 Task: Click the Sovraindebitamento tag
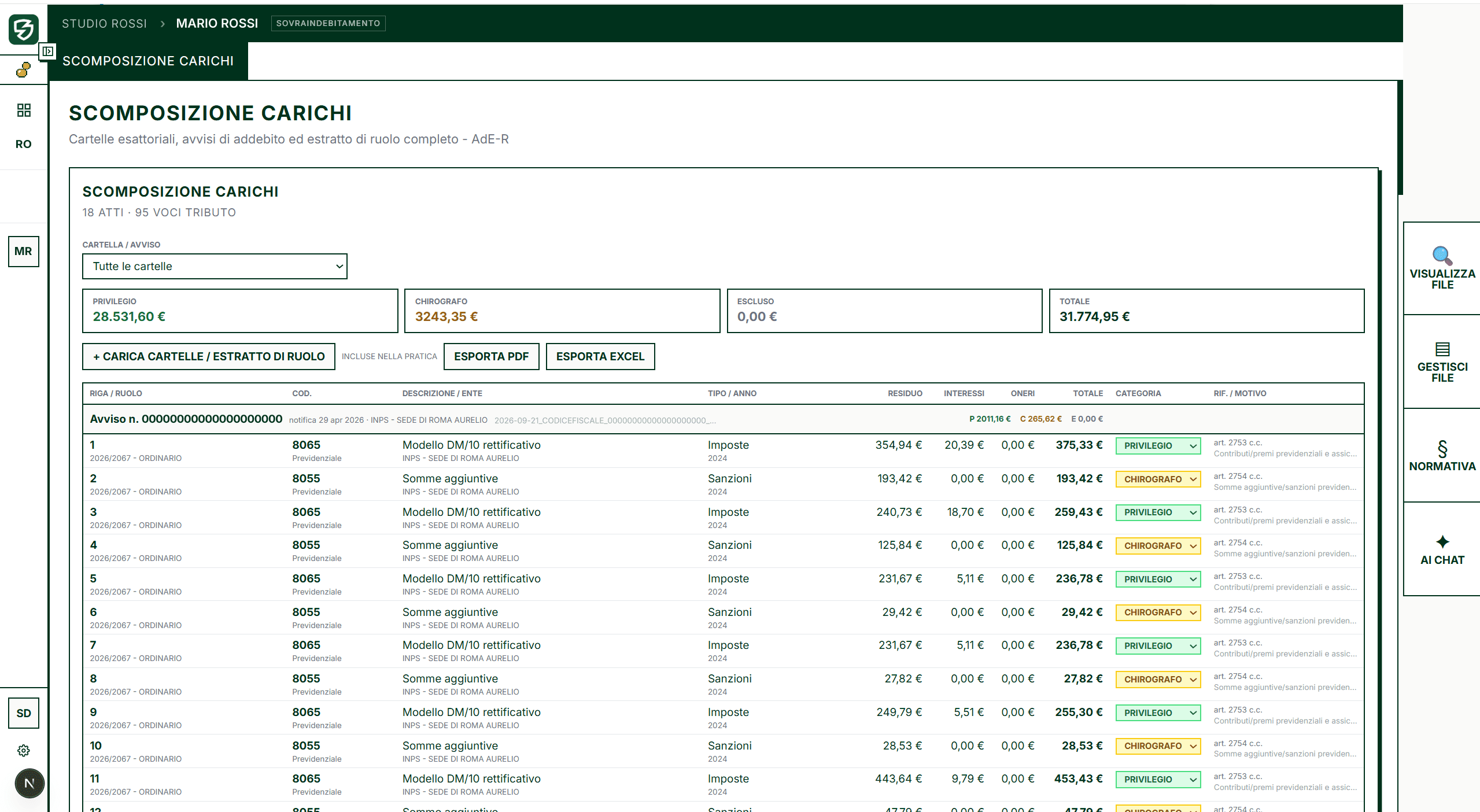coord(328,23)
